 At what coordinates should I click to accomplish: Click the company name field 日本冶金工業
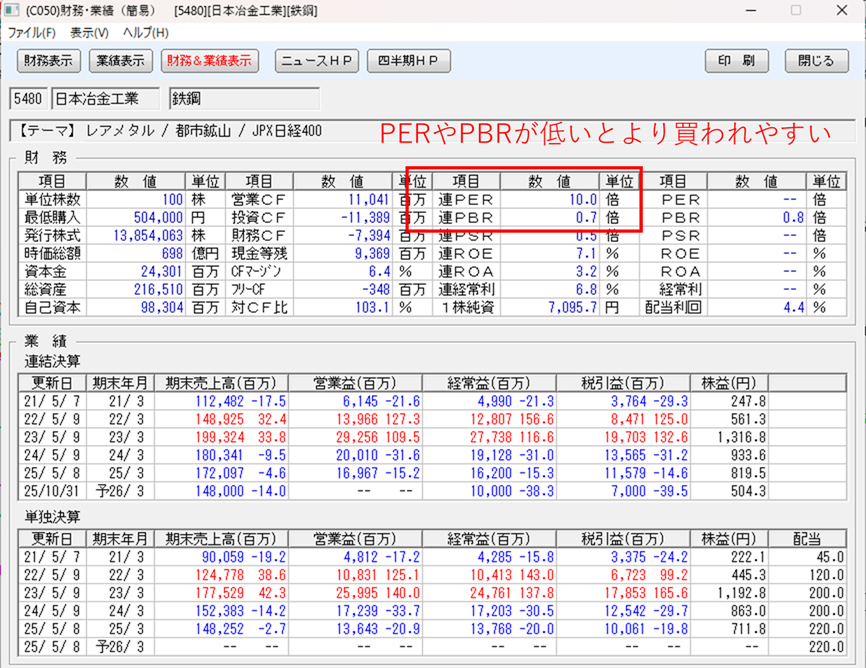pyautogui.click(x=106, y=99)
